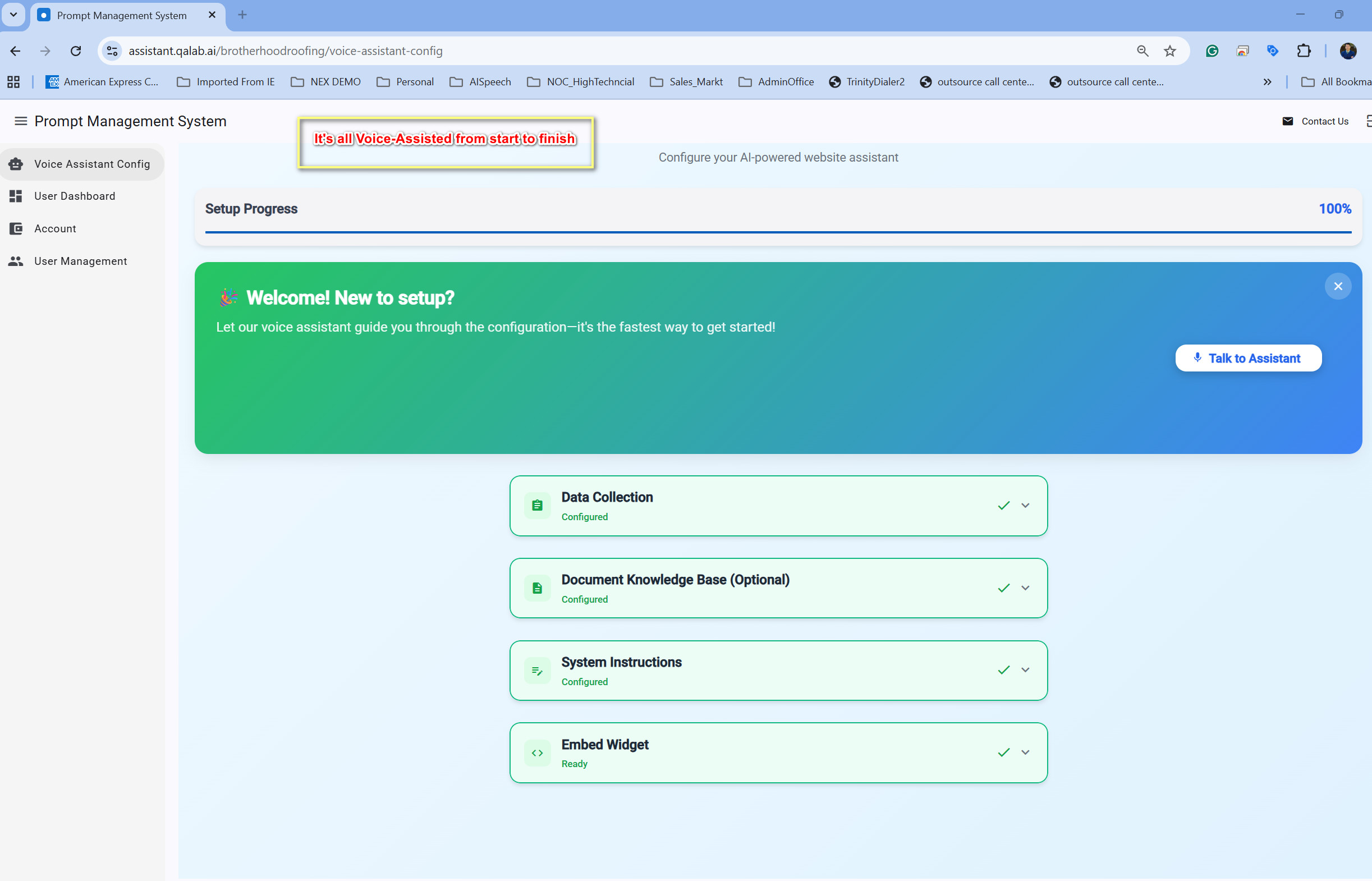Select Account in the sidebar
Image resolution: width=1372 pixels, height=881 pixels.
[54, 228]
